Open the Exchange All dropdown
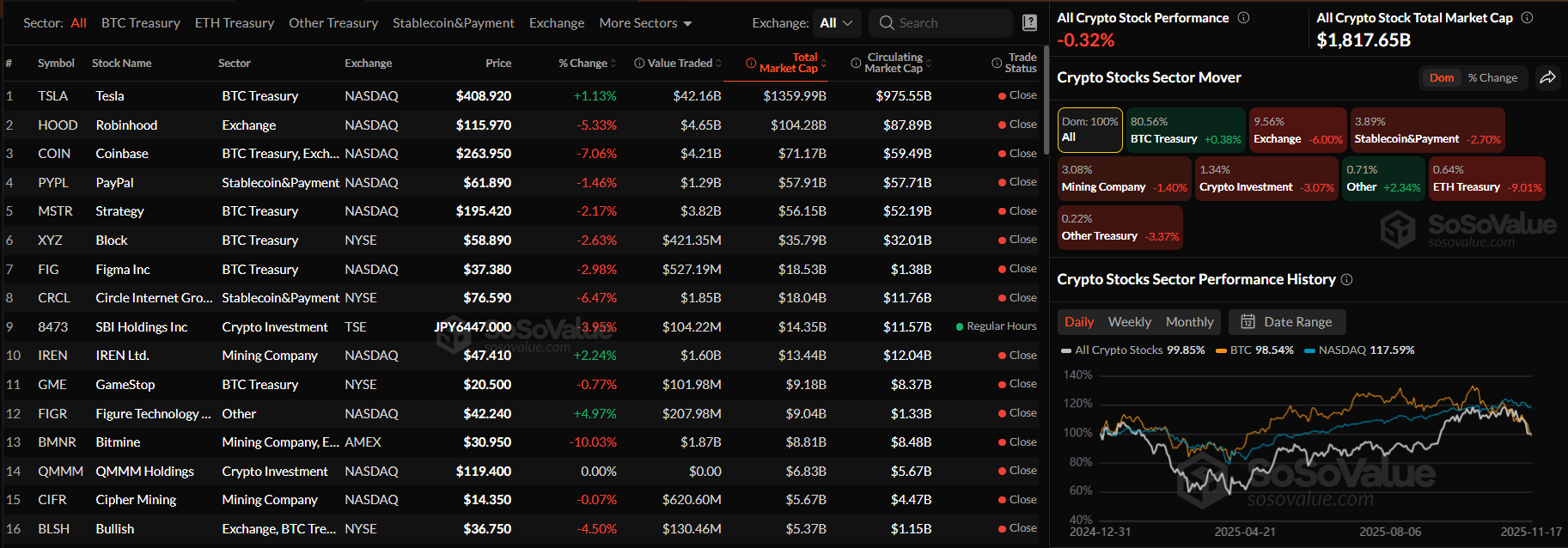 pos(836,23)
